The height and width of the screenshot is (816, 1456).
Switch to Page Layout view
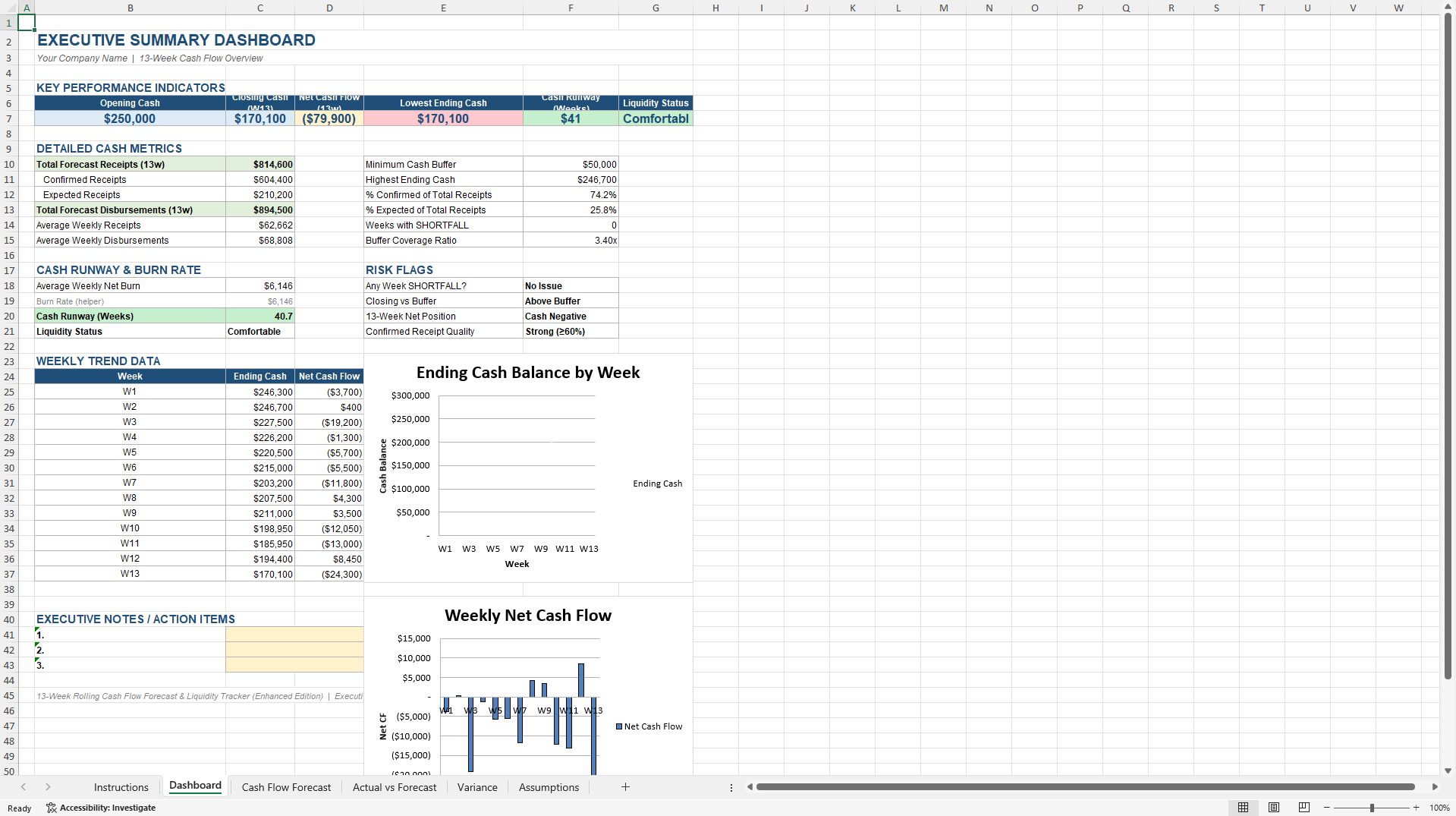1274,808
